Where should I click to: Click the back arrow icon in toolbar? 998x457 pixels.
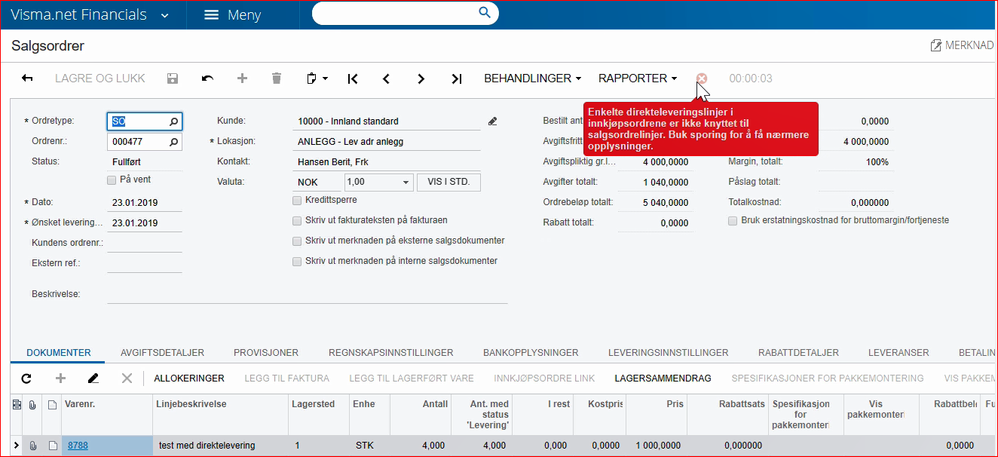coord(27,78)
